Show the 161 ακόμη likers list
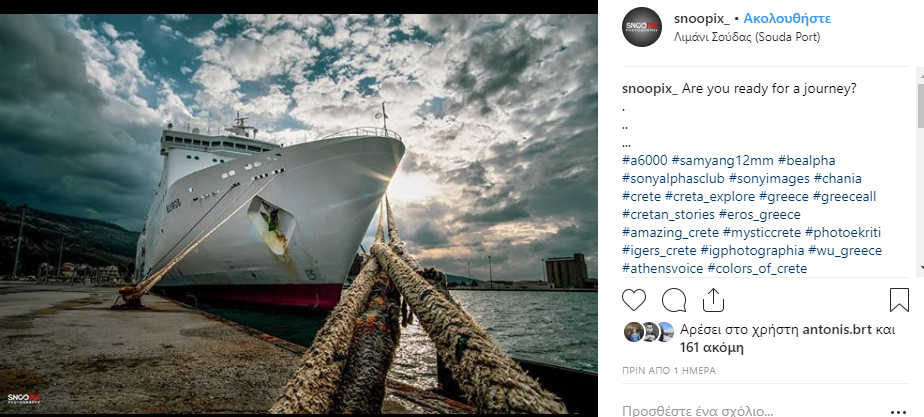The image size is (924, 417). pyautogui.click(x=712, y=348)
